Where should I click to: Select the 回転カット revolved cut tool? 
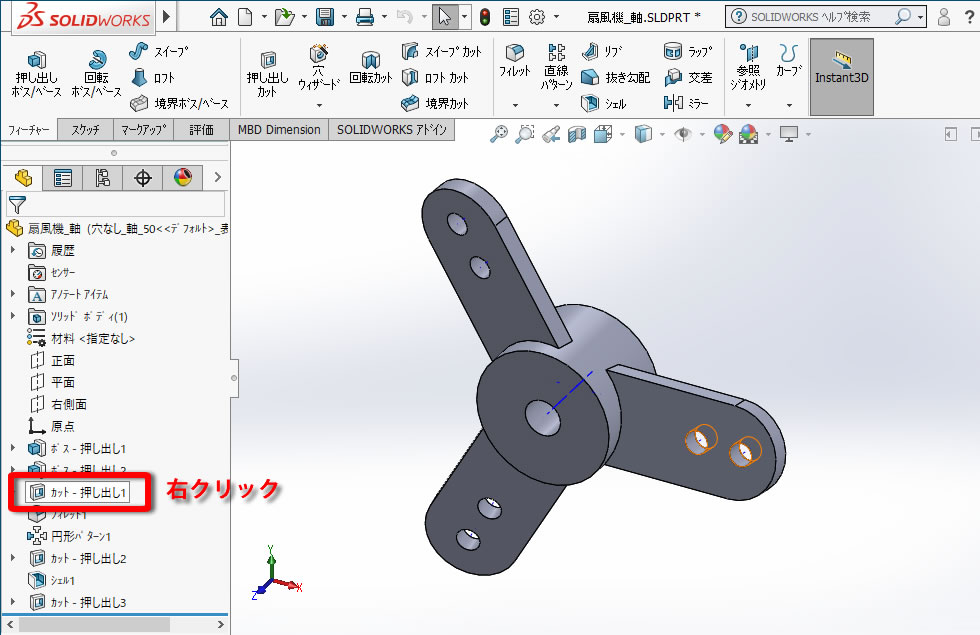tap(371, 69)
